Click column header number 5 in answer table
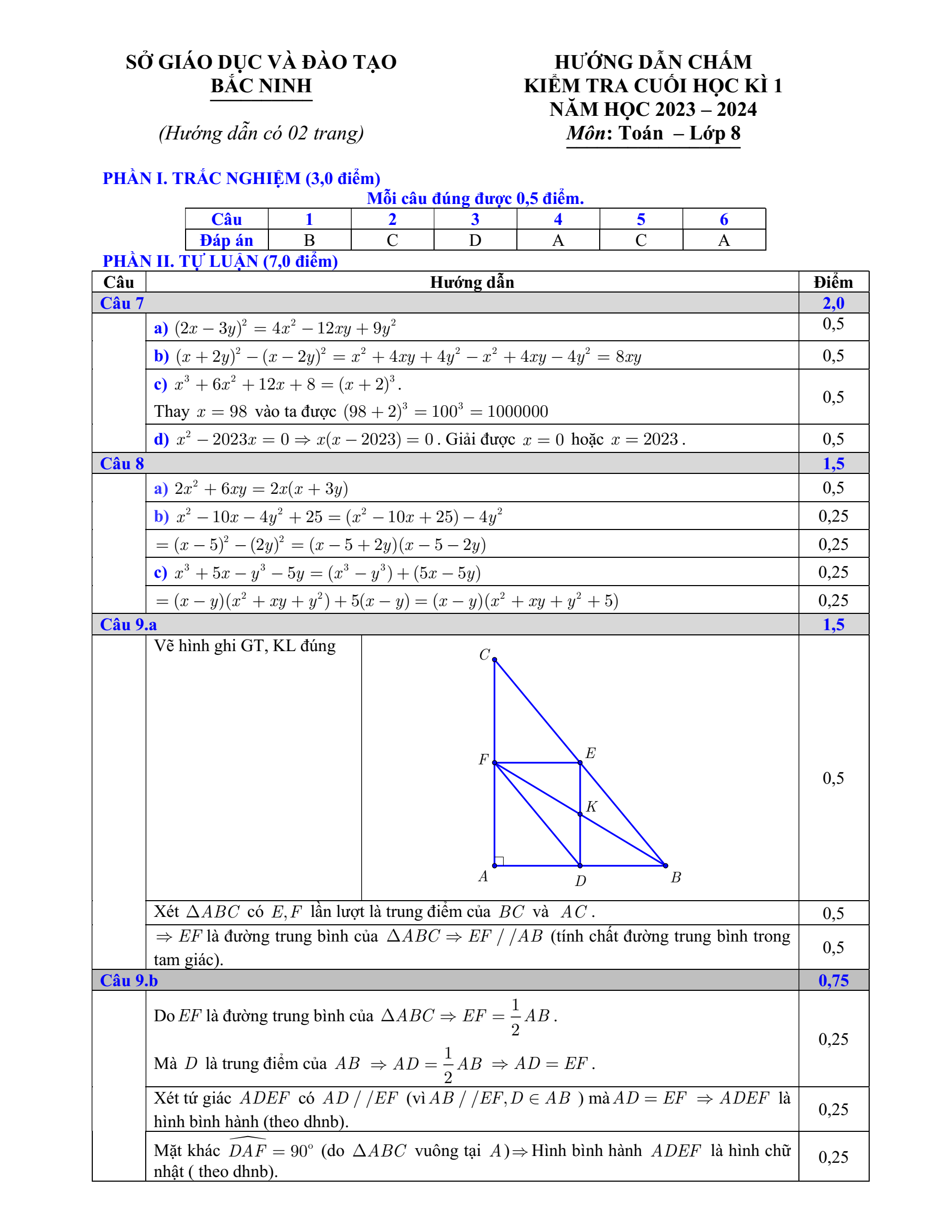952x1232 pixels. (x=641, y=220)
